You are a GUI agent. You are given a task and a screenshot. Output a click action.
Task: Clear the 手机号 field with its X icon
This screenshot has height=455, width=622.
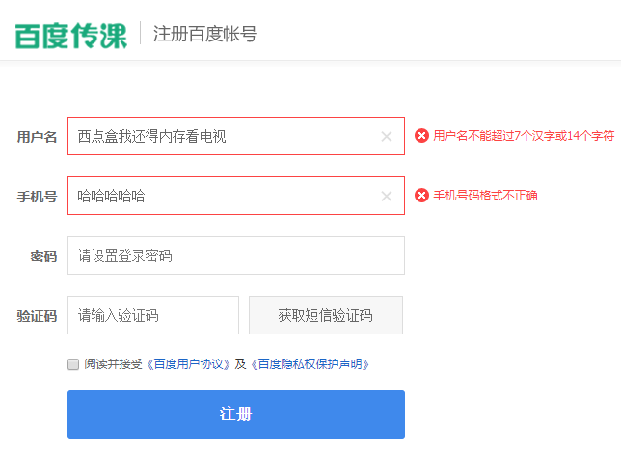click(x=387, y=196)
